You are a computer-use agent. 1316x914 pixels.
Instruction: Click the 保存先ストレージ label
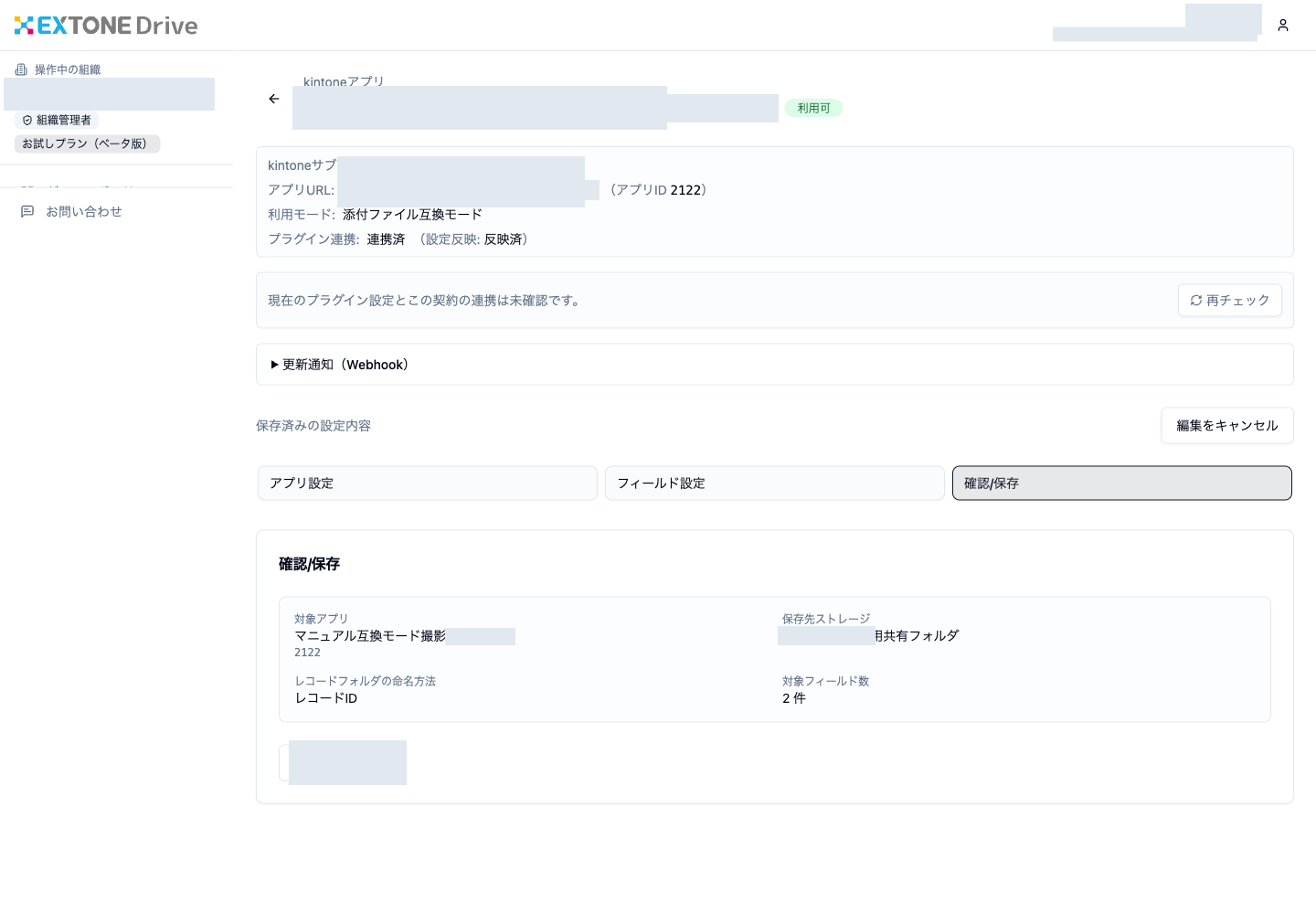826,619
